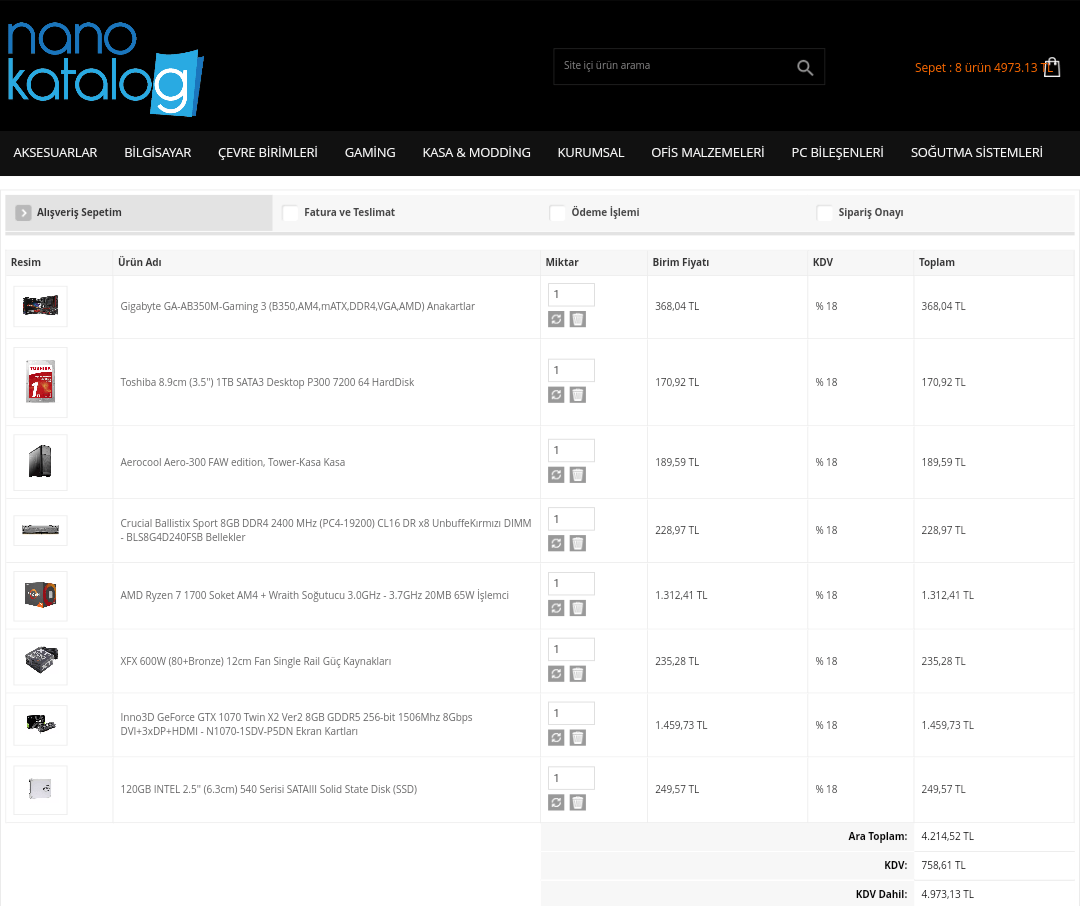Edit quantity field for Gigabyte motherboard

(x=571, y=294)
